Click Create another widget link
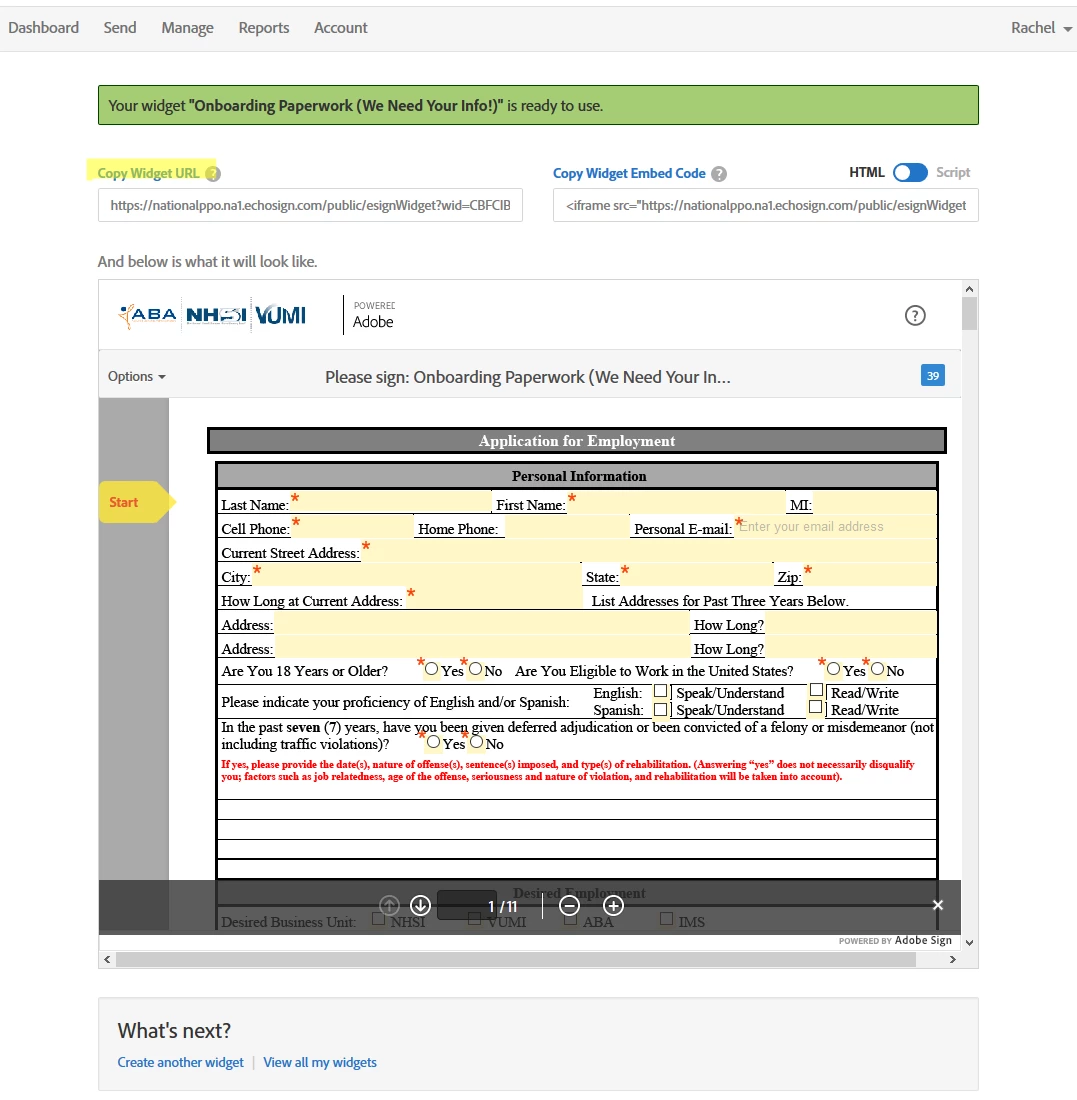Image resolution: width=1077 pixels, height=1100 pixels. tap(180, 1062)
